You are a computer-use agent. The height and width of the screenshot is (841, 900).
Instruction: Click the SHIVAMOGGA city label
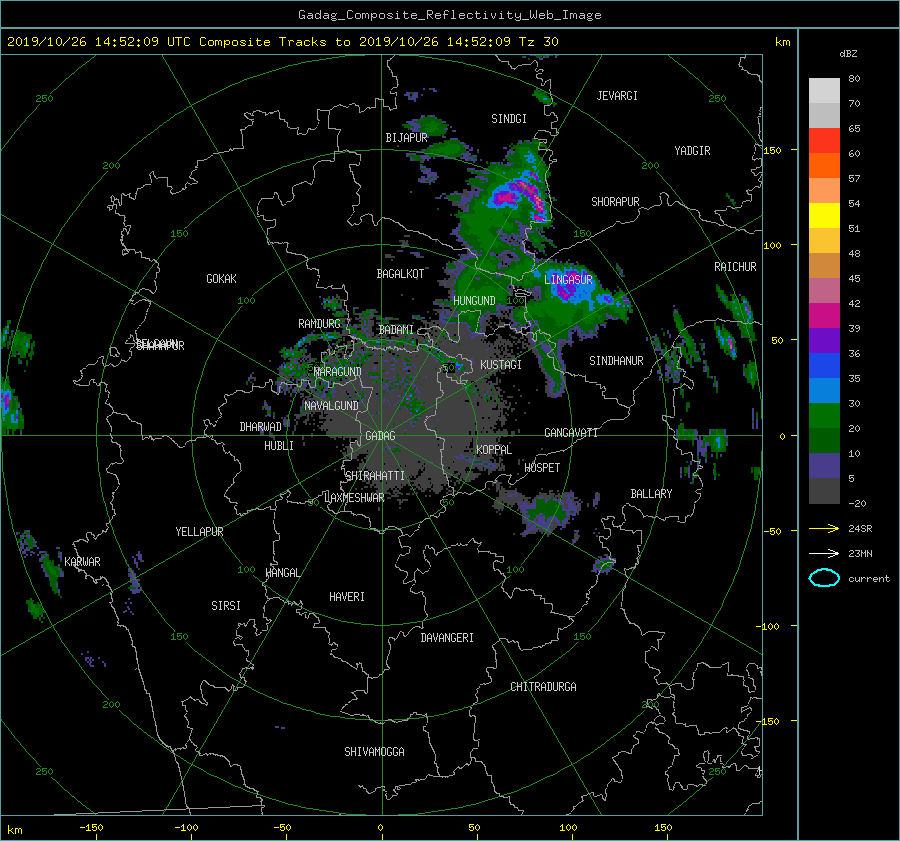point(374,752)
